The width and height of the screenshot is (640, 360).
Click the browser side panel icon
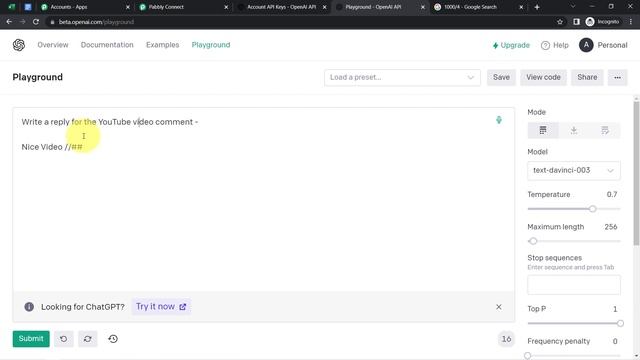576,22
